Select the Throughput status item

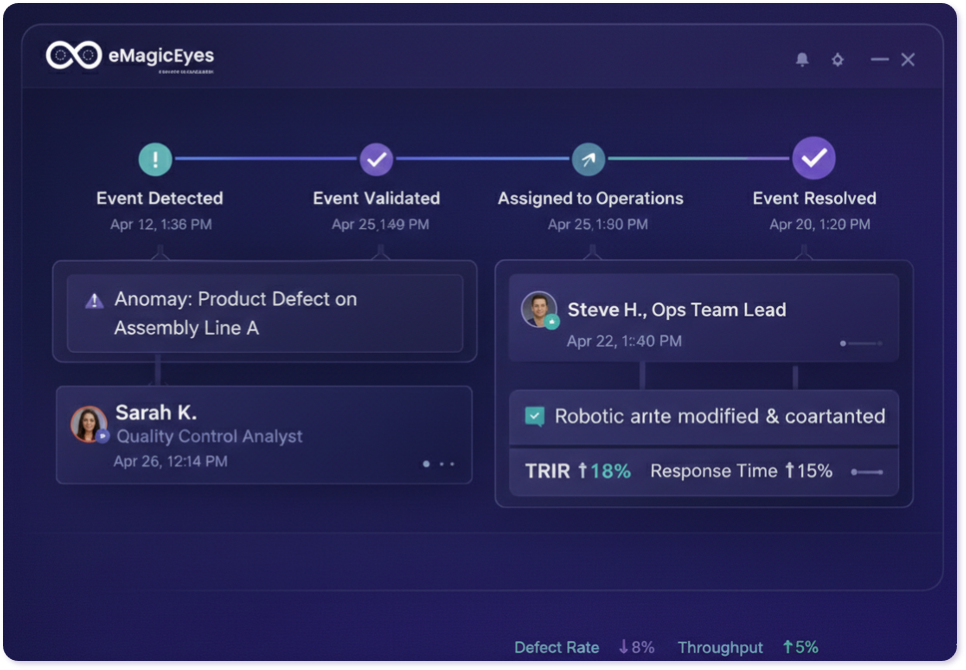point(746,647)
